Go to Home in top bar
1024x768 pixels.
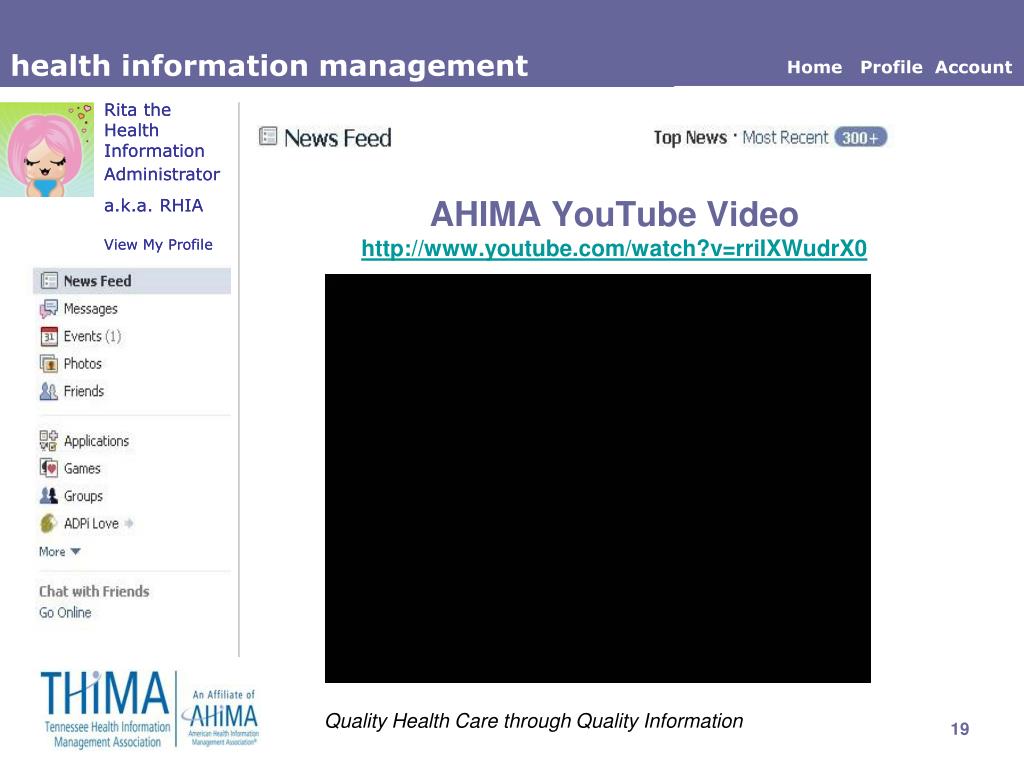click(x=814, y=67)
